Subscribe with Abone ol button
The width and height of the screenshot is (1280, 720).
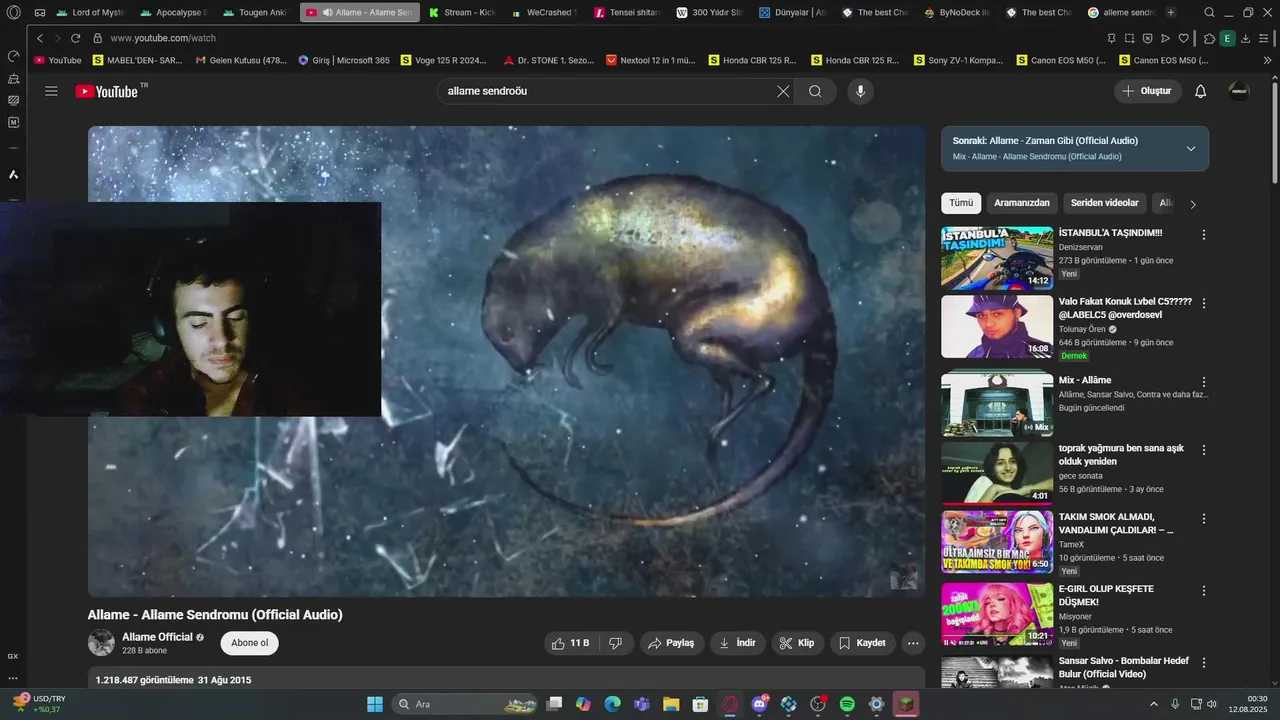[x=250, y=643]
